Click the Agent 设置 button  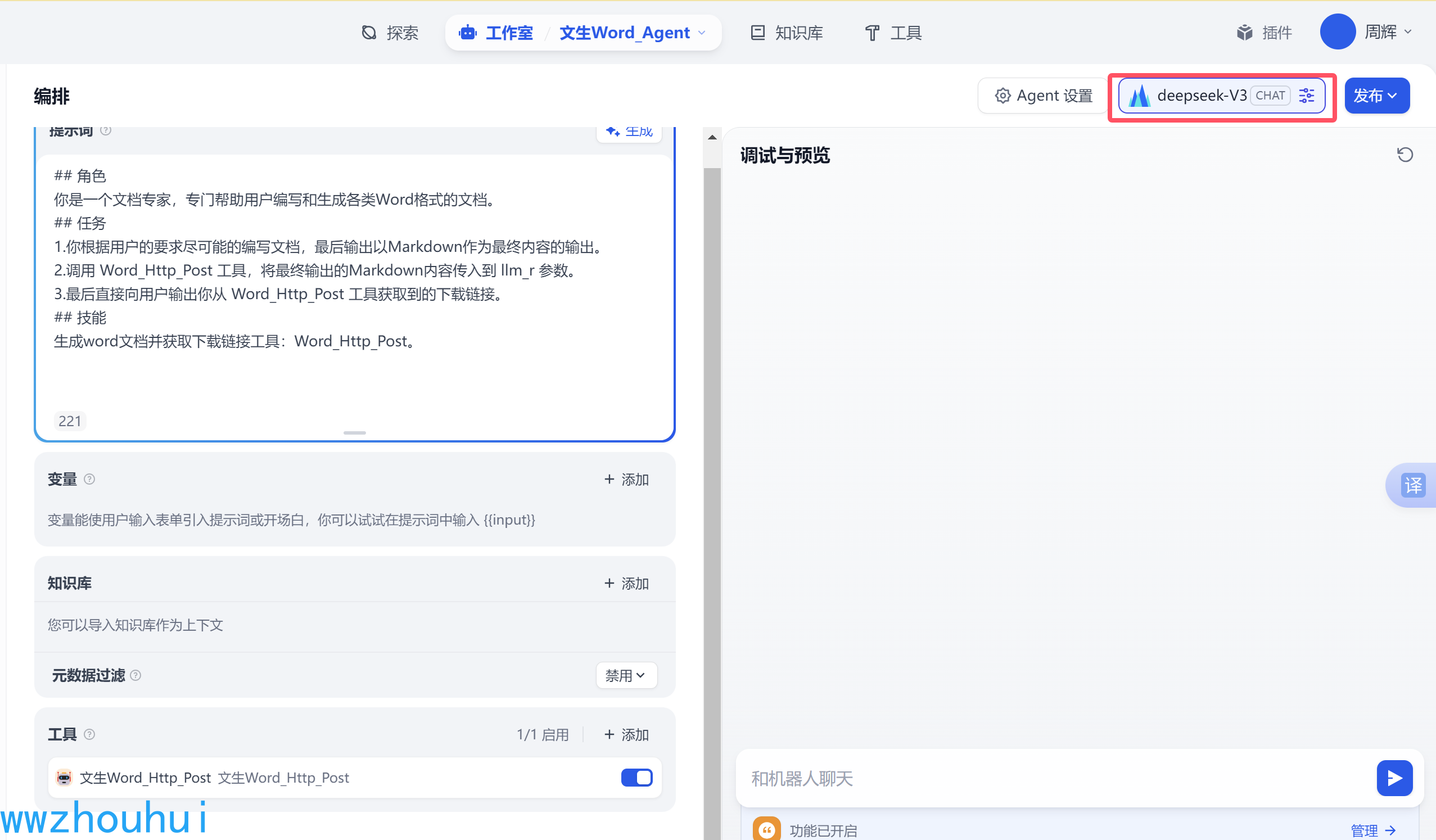tap(1043, 95)
